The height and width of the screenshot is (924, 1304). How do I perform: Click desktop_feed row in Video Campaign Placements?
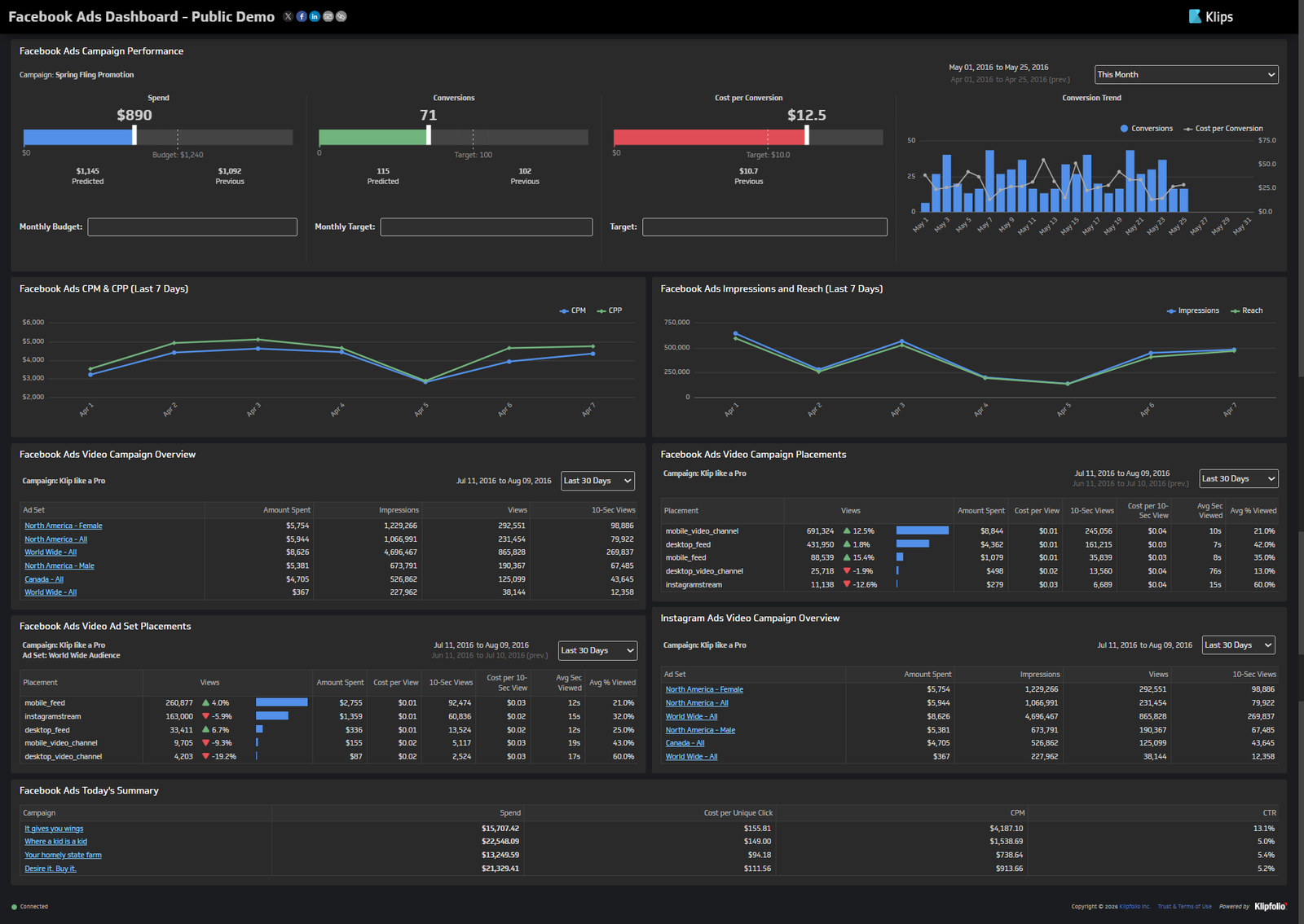pos(970,544)
